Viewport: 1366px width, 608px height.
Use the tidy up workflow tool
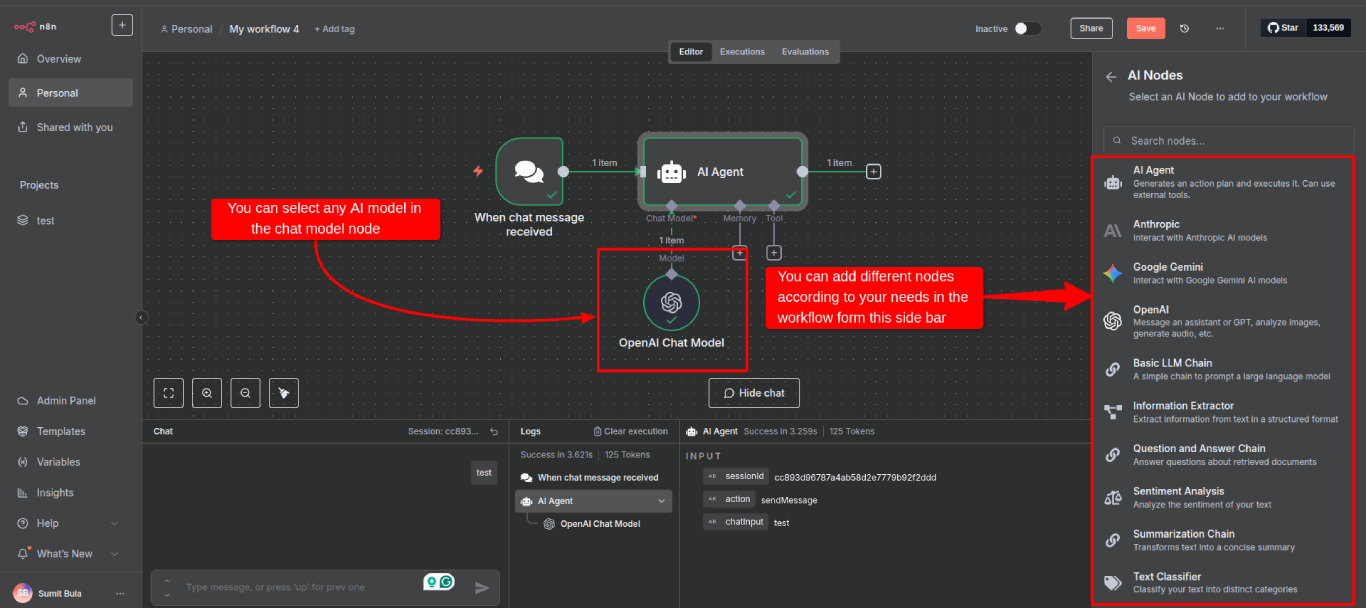click(x=283, y=392)
